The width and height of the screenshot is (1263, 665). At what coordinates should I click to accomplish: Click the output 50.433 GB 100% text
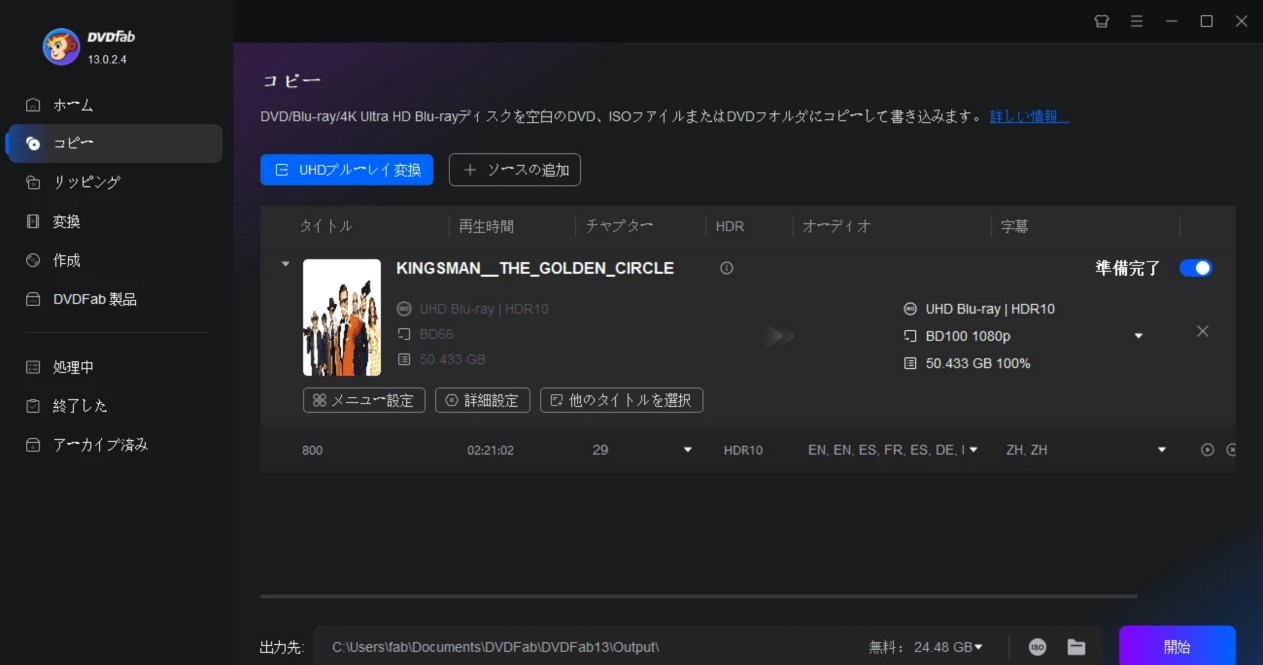(978, 363)
